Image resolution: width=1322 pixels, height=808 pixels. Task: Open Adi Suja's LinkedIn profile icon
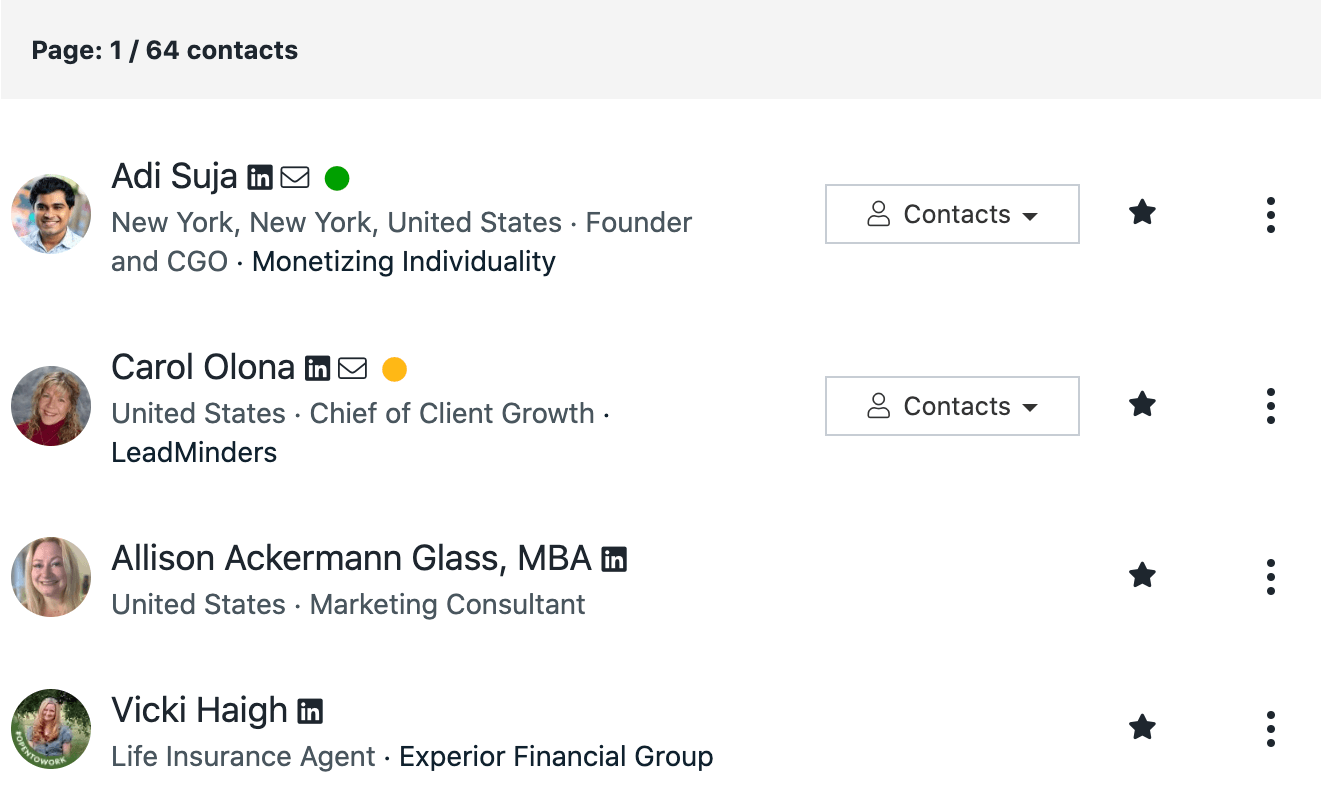tap(260, 178)
